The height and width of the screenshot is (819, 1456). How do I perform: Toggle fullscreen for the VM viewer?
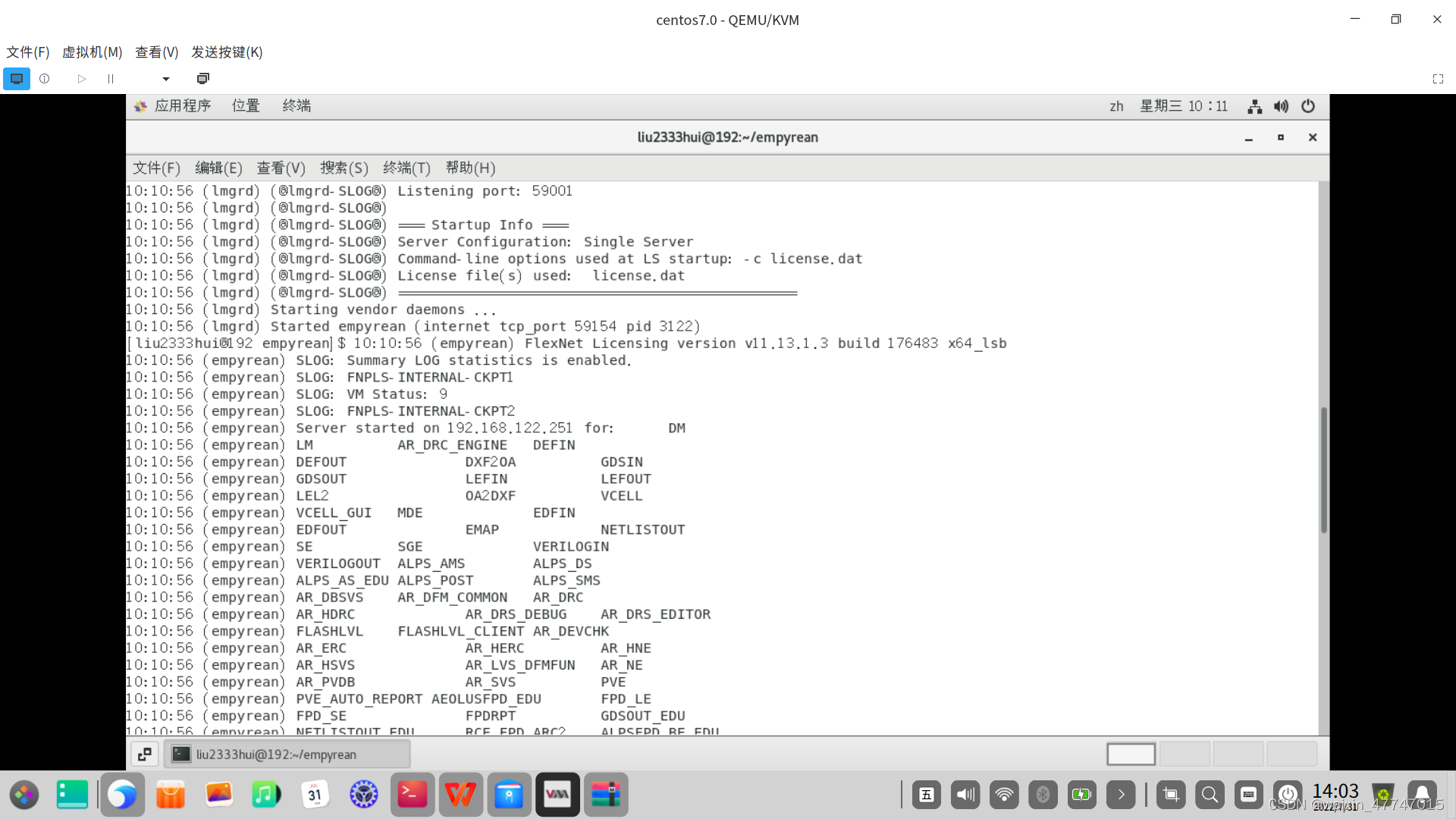(1437, 79)
